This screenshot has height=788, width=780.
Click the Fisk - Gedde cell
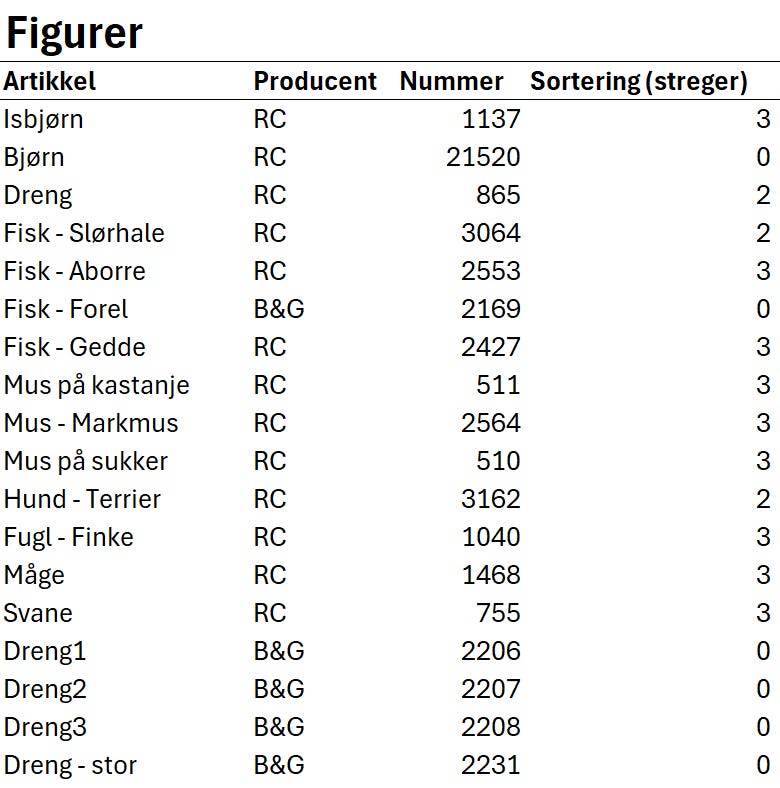(75, 347)
